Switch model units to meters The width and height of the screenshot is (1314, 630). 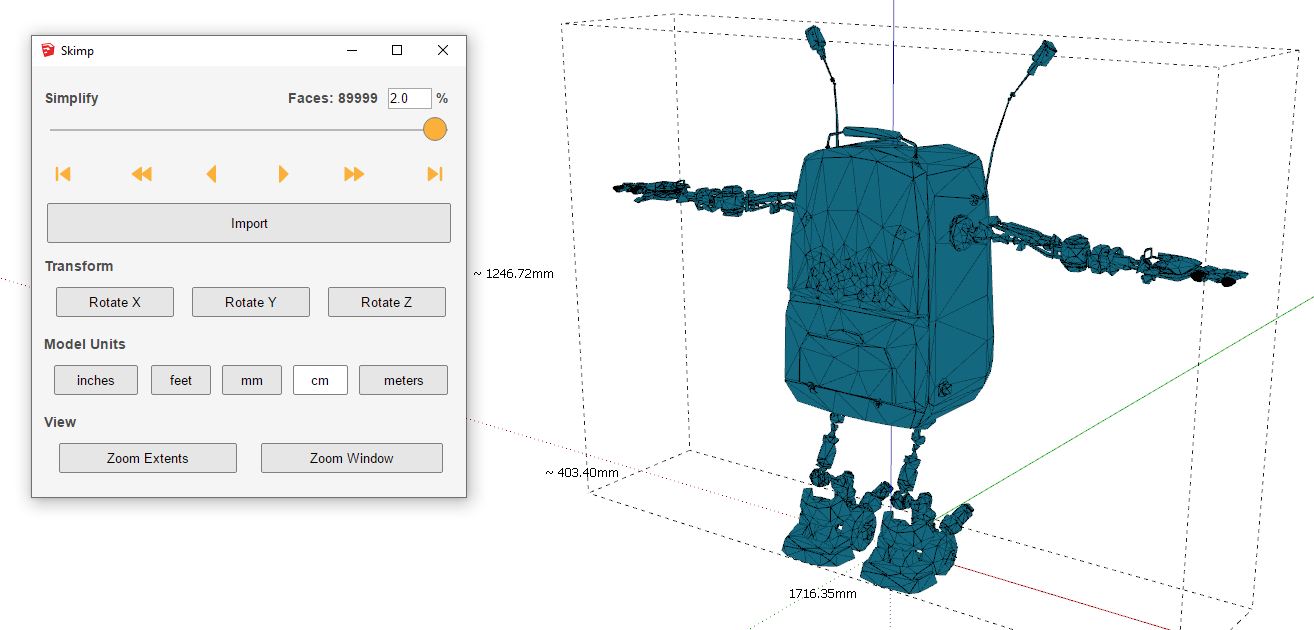(x=403, y=380)
